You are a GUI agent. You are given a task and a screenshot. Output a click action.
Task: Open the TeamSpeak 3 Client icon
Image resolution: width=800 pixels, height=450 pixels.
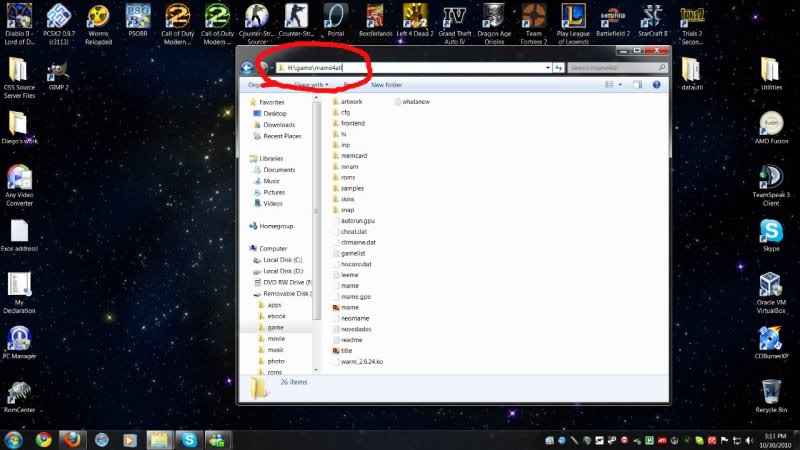pos(770,177)
